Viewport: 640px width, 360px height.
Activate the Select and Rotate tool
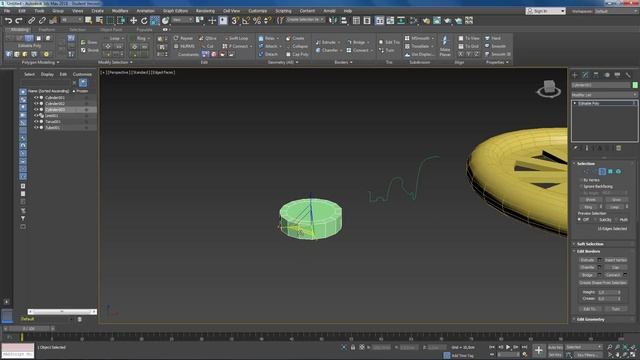tap(144, 20)
